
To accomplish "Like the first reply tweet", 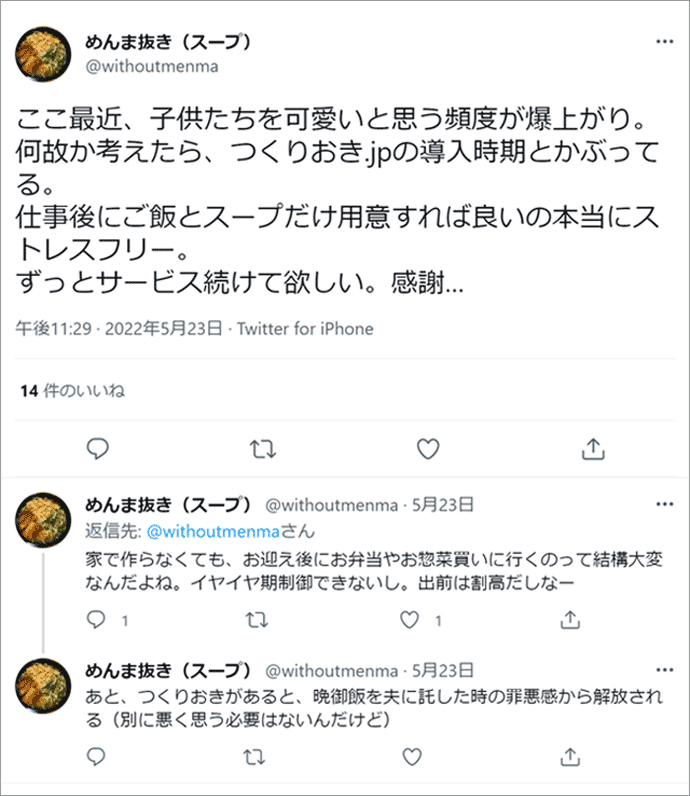I will point(408,620).
